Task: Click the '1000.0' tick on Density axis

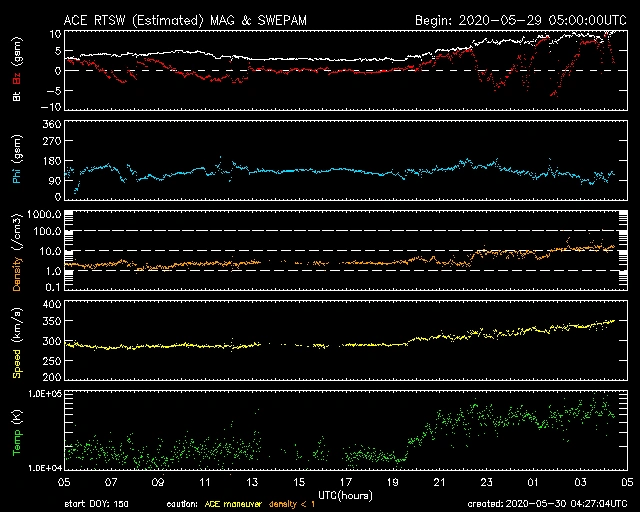Action: coord(44,214)
